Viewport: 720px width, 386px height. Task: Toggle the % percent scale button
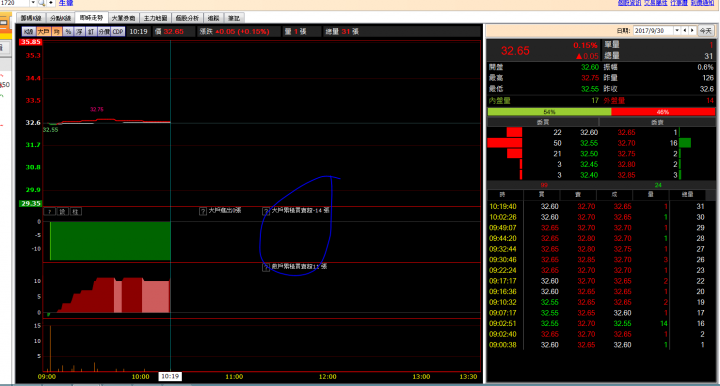[68, 32]
